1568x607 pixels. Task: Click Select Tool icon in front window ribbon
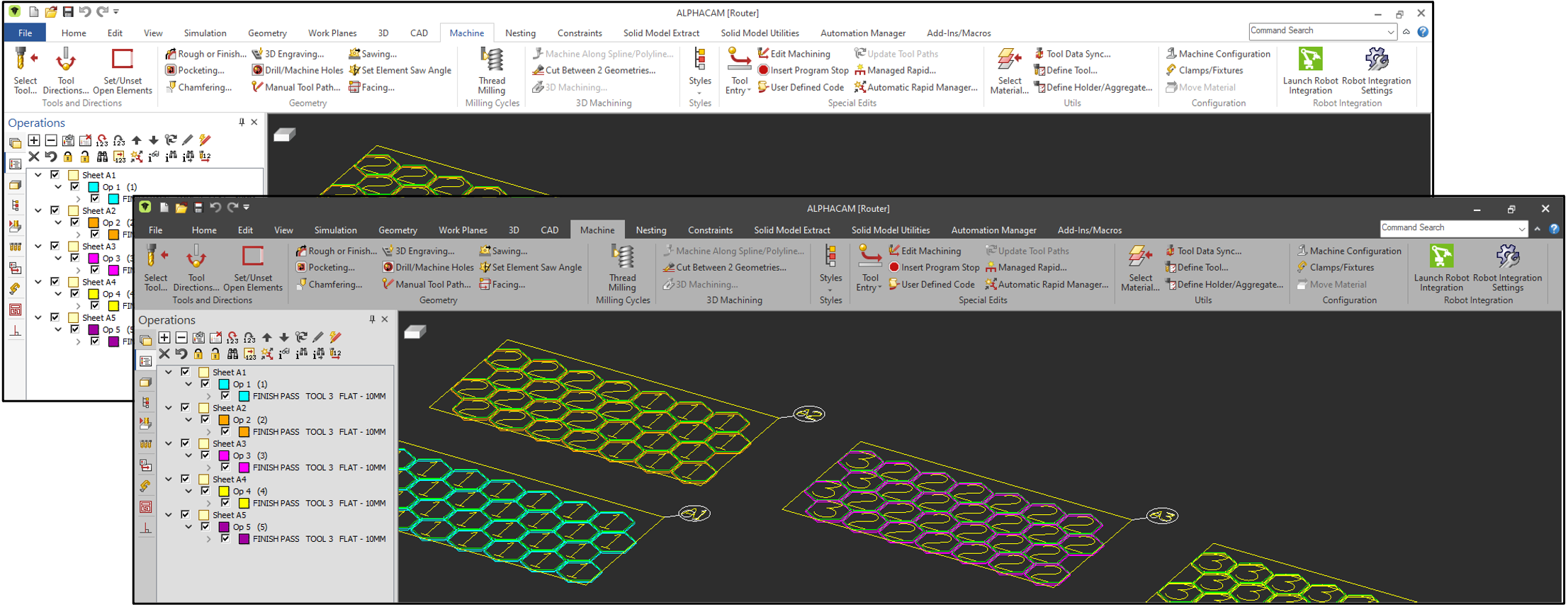156,268
